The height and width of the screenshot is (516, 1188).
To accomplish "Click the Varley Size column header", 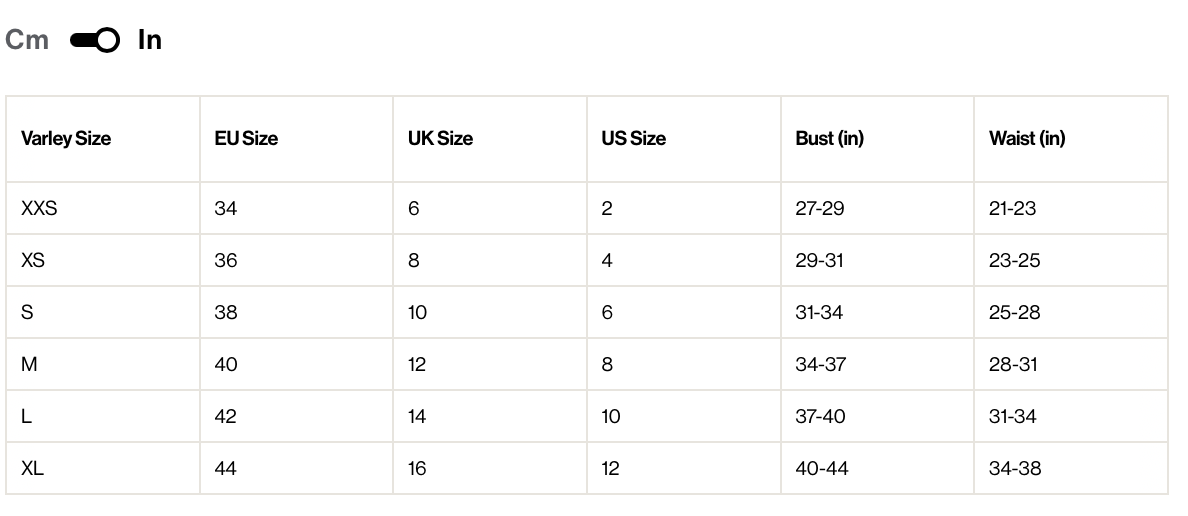I will pos(66,139).
